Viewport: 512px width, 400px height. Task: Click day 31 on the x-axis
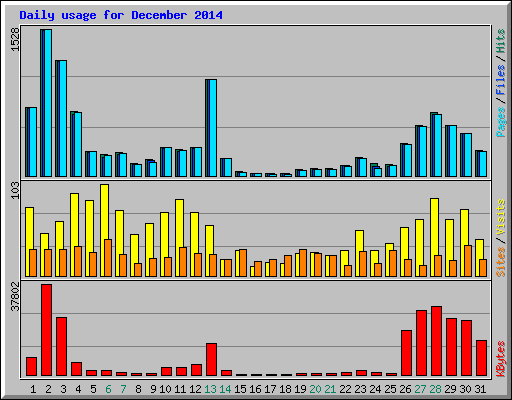[480, 389]
